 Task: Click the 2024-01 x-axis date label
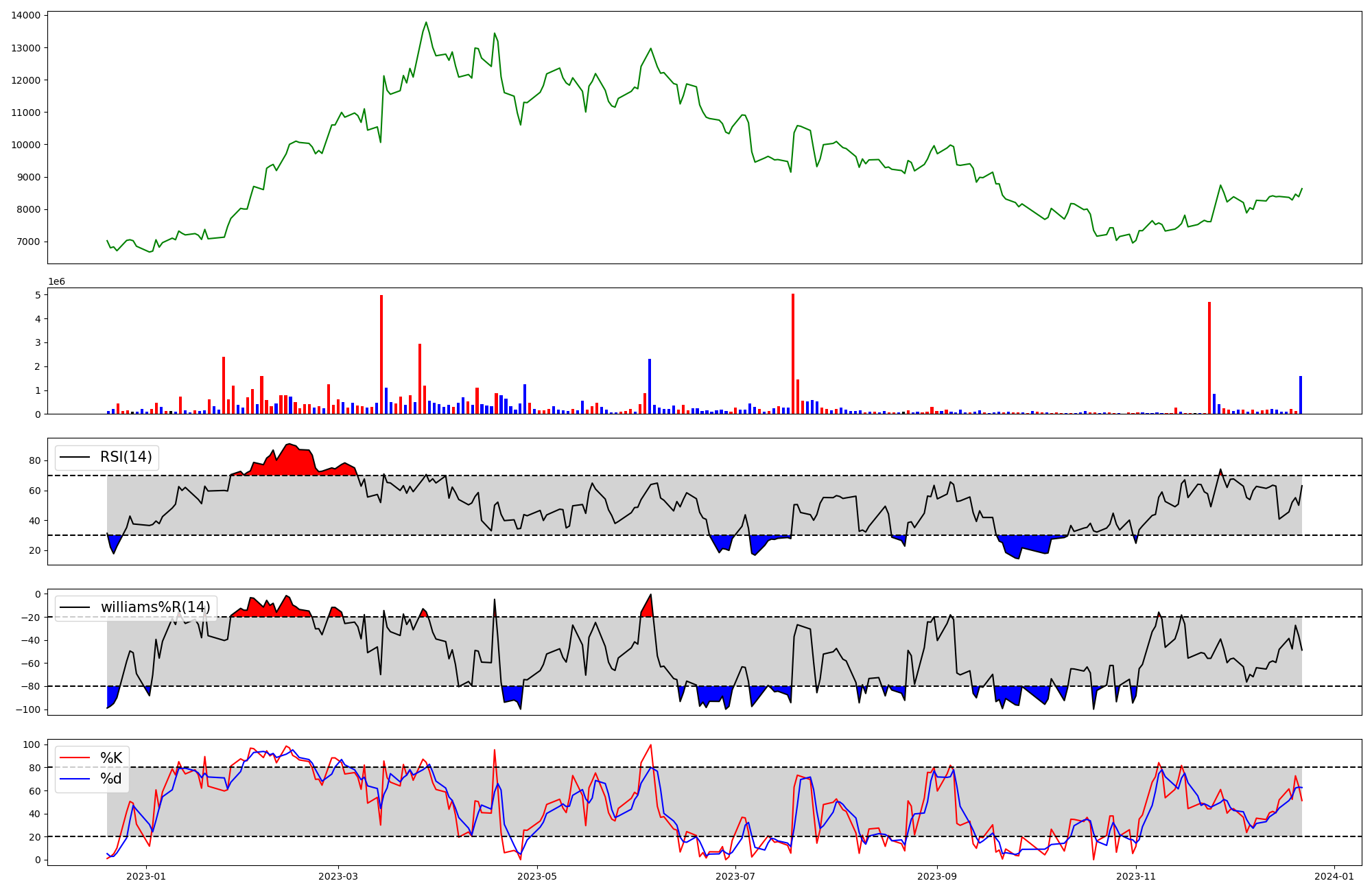point(1334,876)
